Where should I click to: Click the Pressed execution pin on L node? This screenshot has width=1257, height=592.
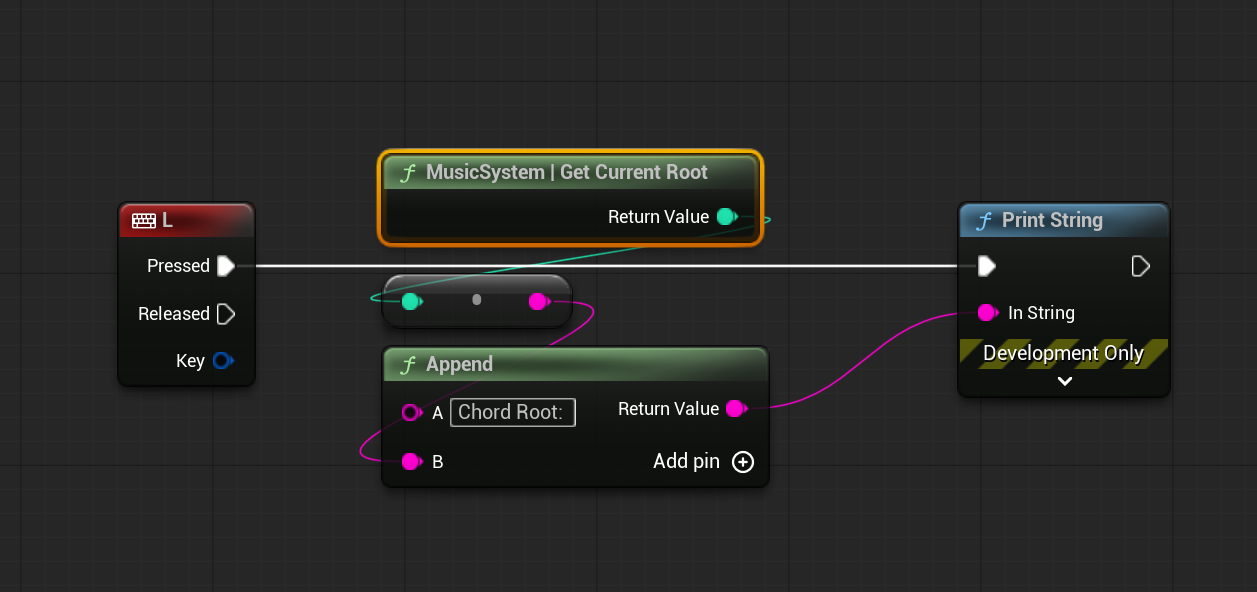[x=226, y=266]
